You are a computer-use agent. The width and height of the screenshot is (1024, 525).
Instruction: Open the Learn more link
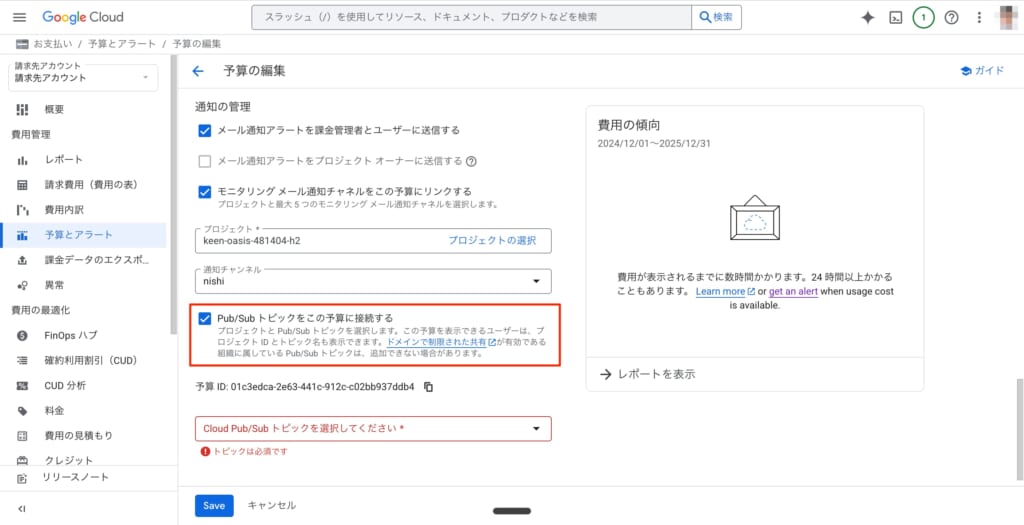(726, 292)
